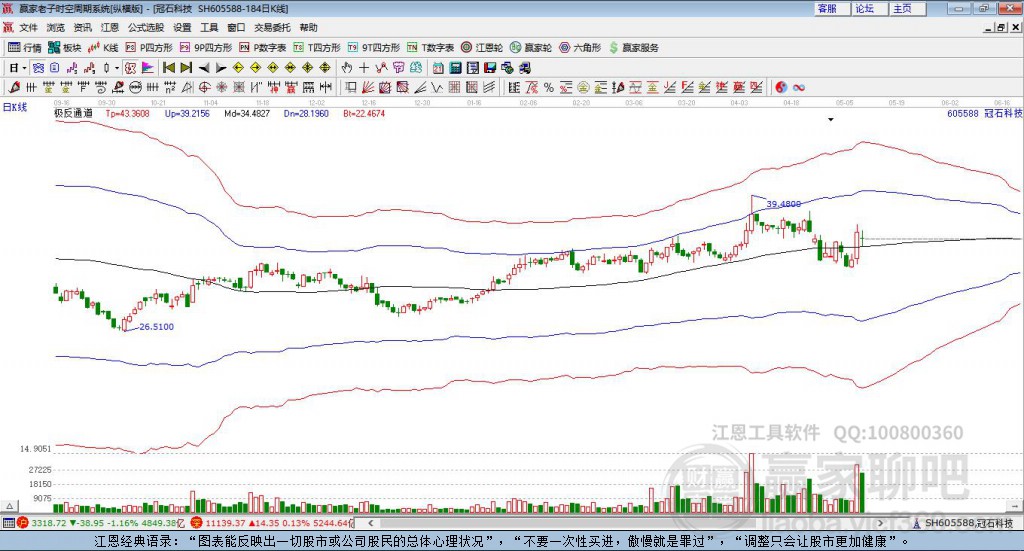Image resolution: width=1024 pixels, height=551 pixels.
Task: Expand the candlestick style dropdown arrow
Action: click(x=117, y=68)
